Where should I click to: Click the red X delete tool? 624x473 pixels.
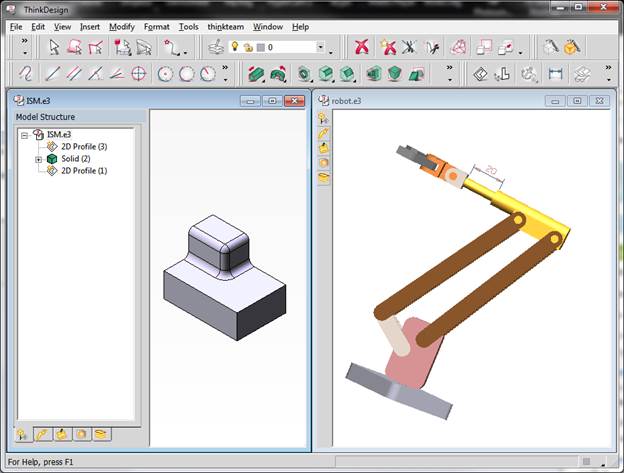pyautogui.click(x=361, y=47)
